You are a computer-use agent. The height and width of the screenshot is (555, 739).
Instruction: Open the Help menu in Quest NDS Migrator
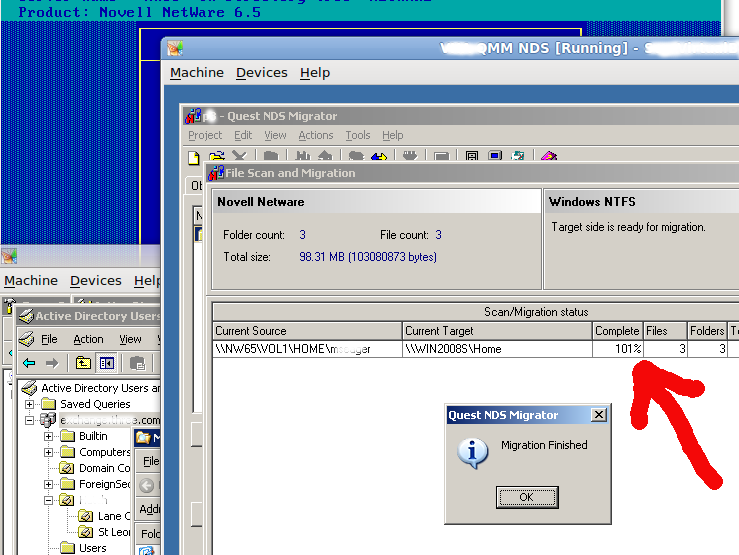point(392,135)
